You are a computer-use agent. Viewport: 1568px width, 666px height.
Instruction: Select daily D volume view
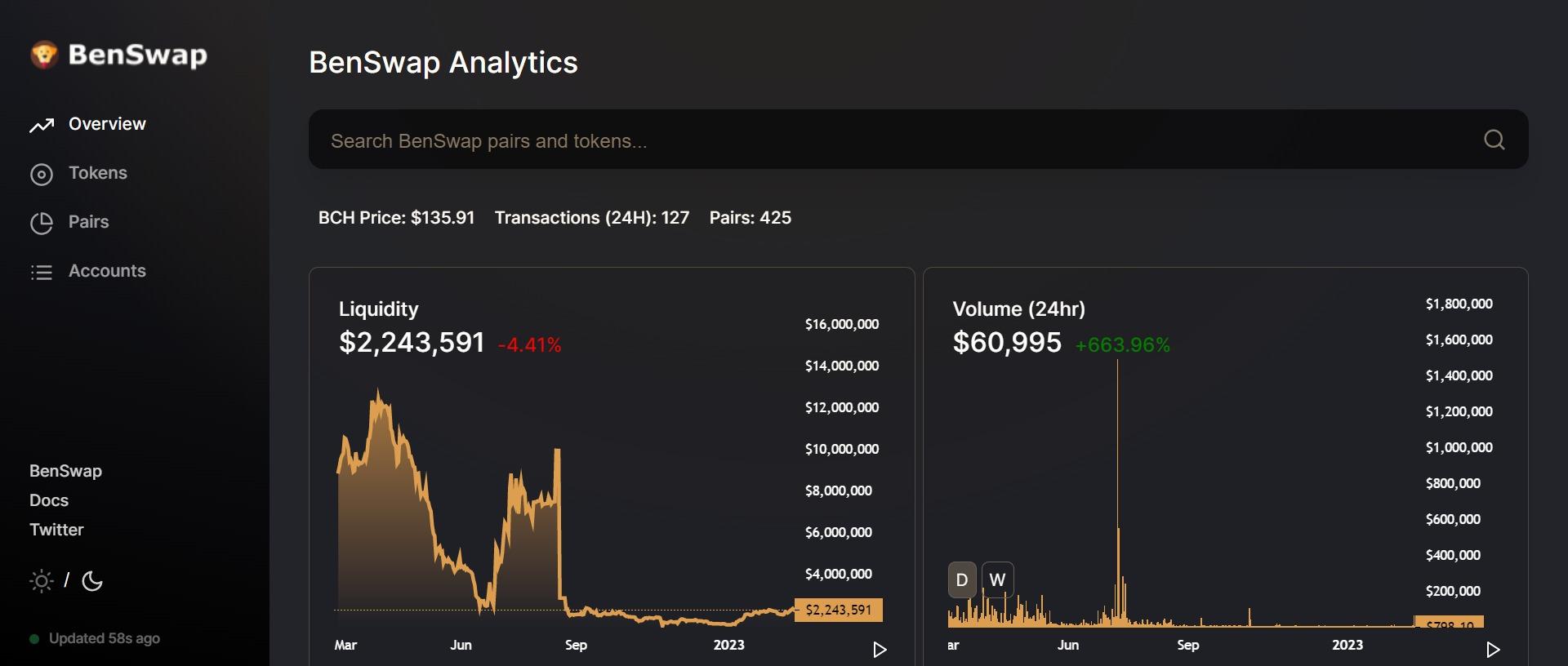click(x=962, y=580)
